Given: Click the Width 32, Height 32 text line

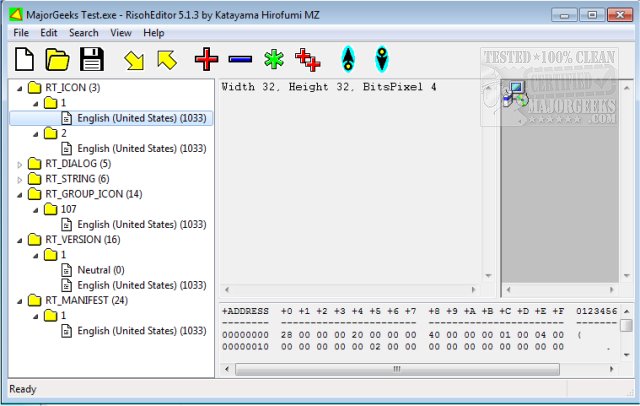Looking at the screenshot, I should coord(329,87).
